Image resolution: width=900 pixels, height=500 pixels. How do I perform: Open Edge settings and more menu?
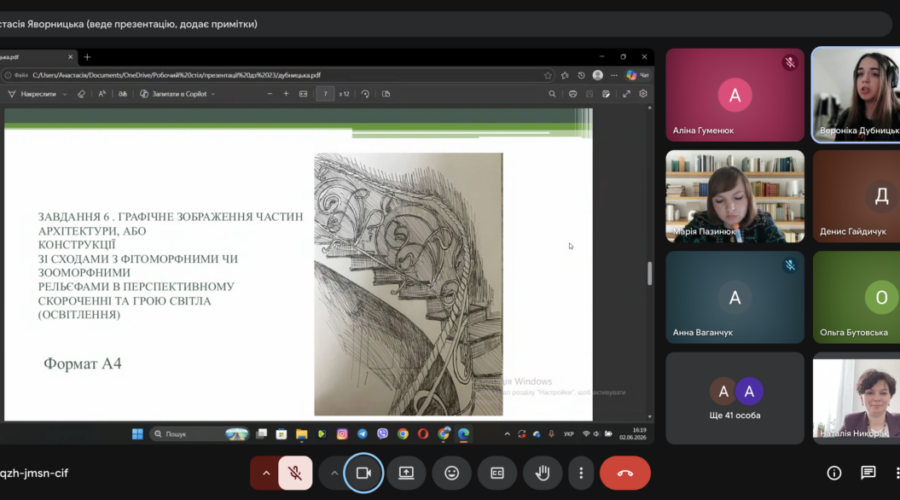click(614, 75)
